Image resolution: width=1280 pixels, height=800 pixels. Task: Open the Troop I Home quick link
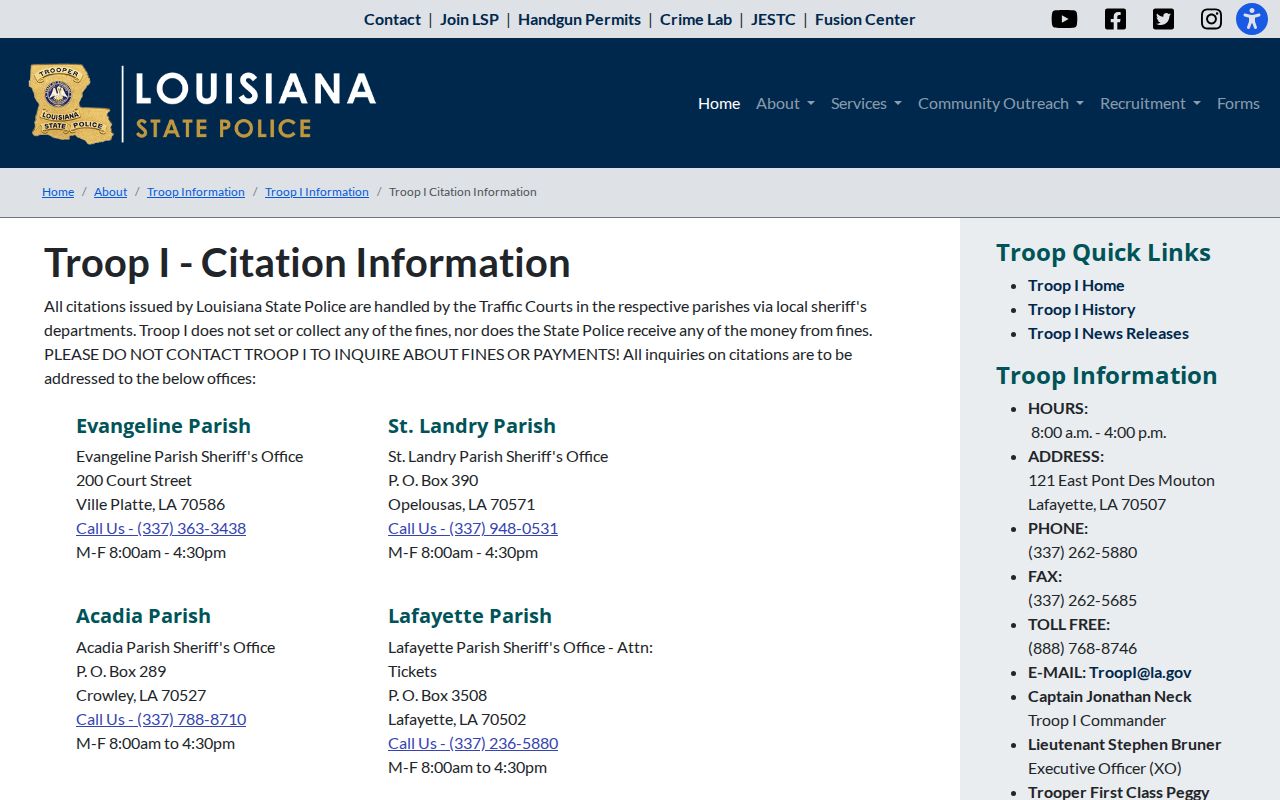pyautogui.click(x=1076, y=285)
